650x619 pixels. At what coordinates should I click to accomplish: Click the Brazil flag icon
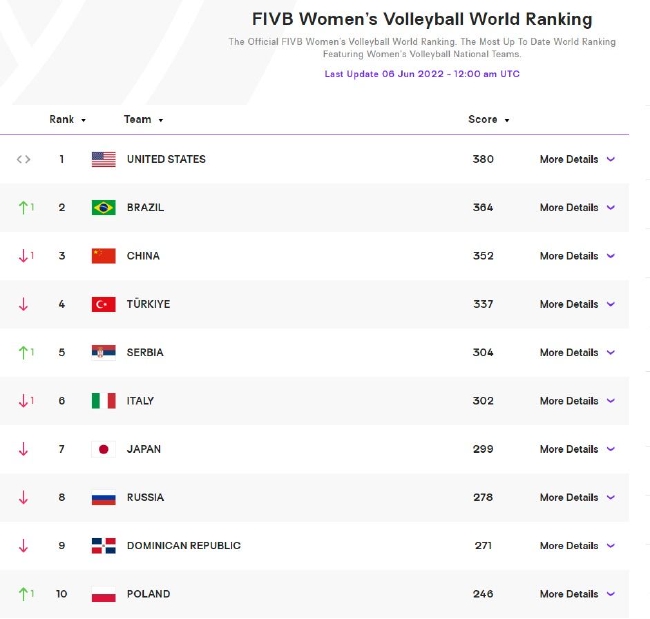tap(104, 207)
